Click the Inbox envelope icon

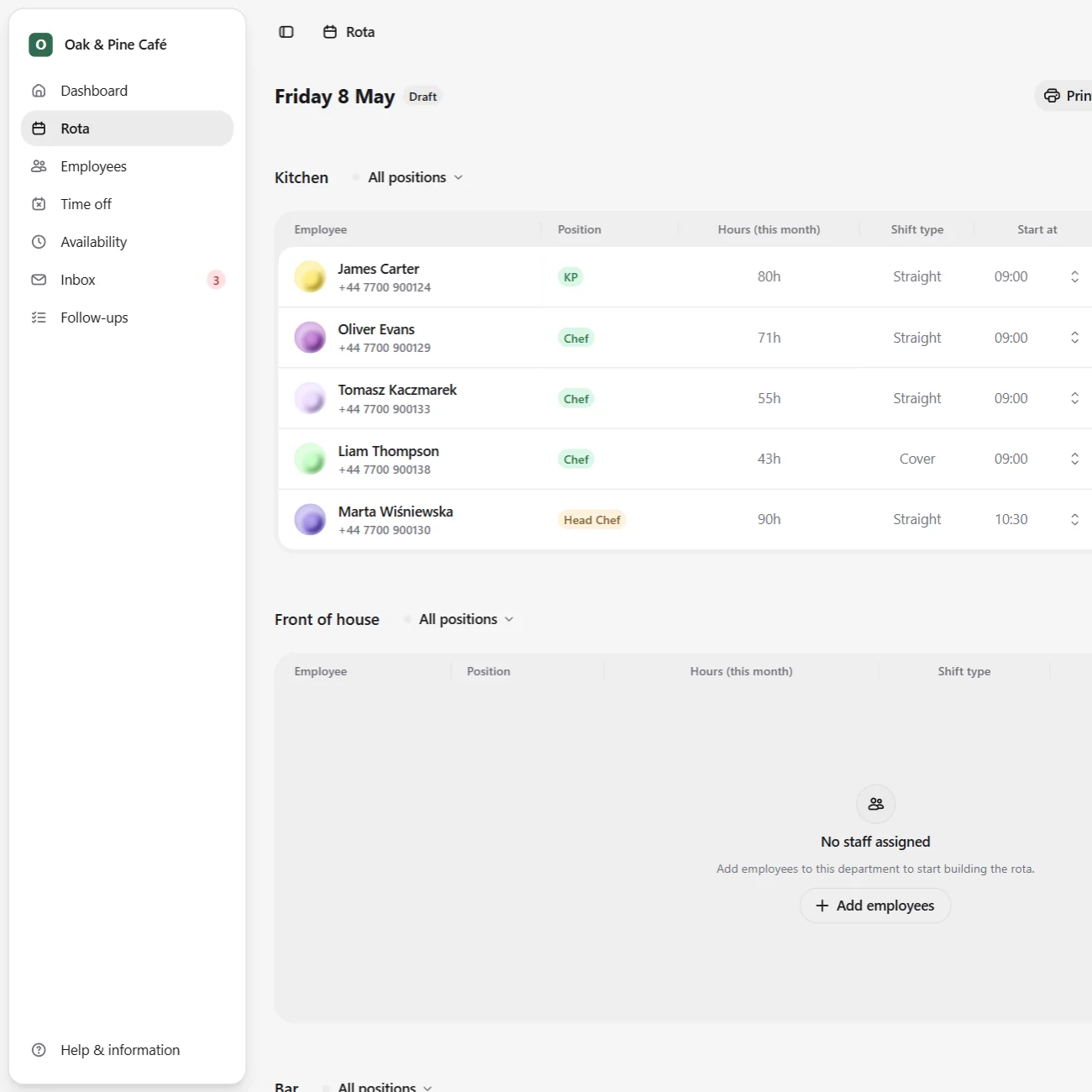pyautogui.click(x=39, y=280)
